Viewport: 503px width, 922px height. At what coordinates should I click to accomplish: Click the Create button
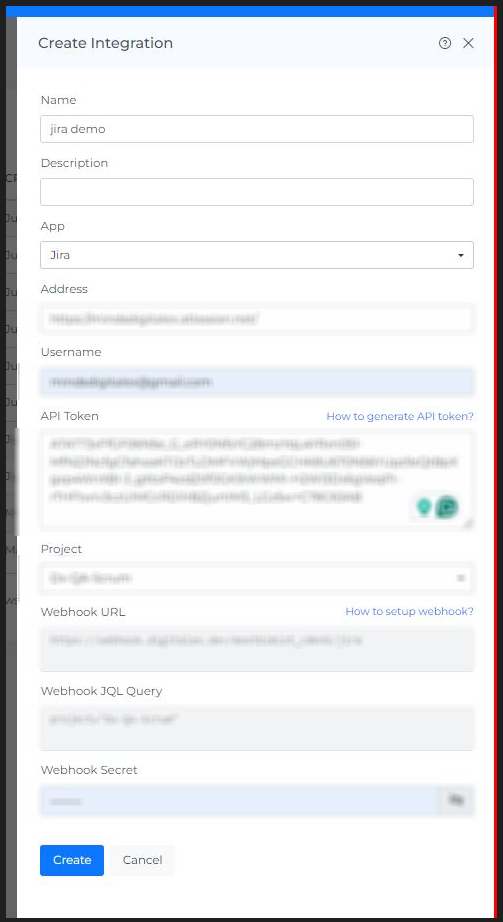pos(72,860)
